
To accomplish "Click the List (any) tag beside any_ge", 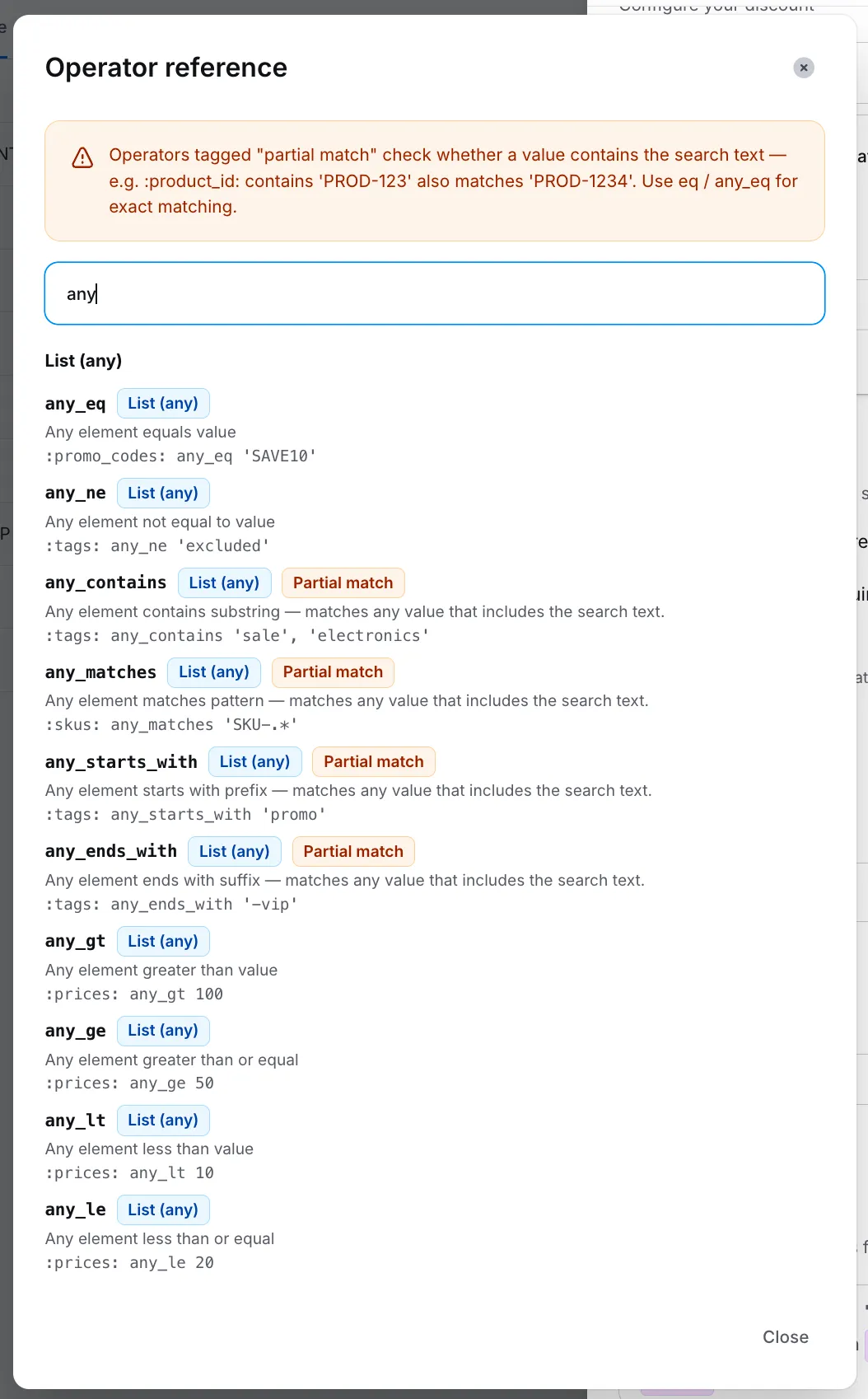I will tap(163, 1031).
